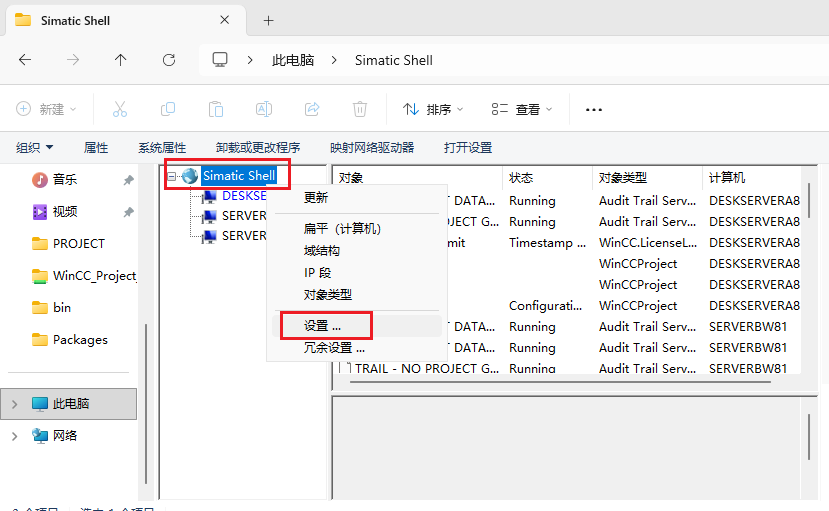Open the 查看 view dropdown

click(x=522, y=109)
